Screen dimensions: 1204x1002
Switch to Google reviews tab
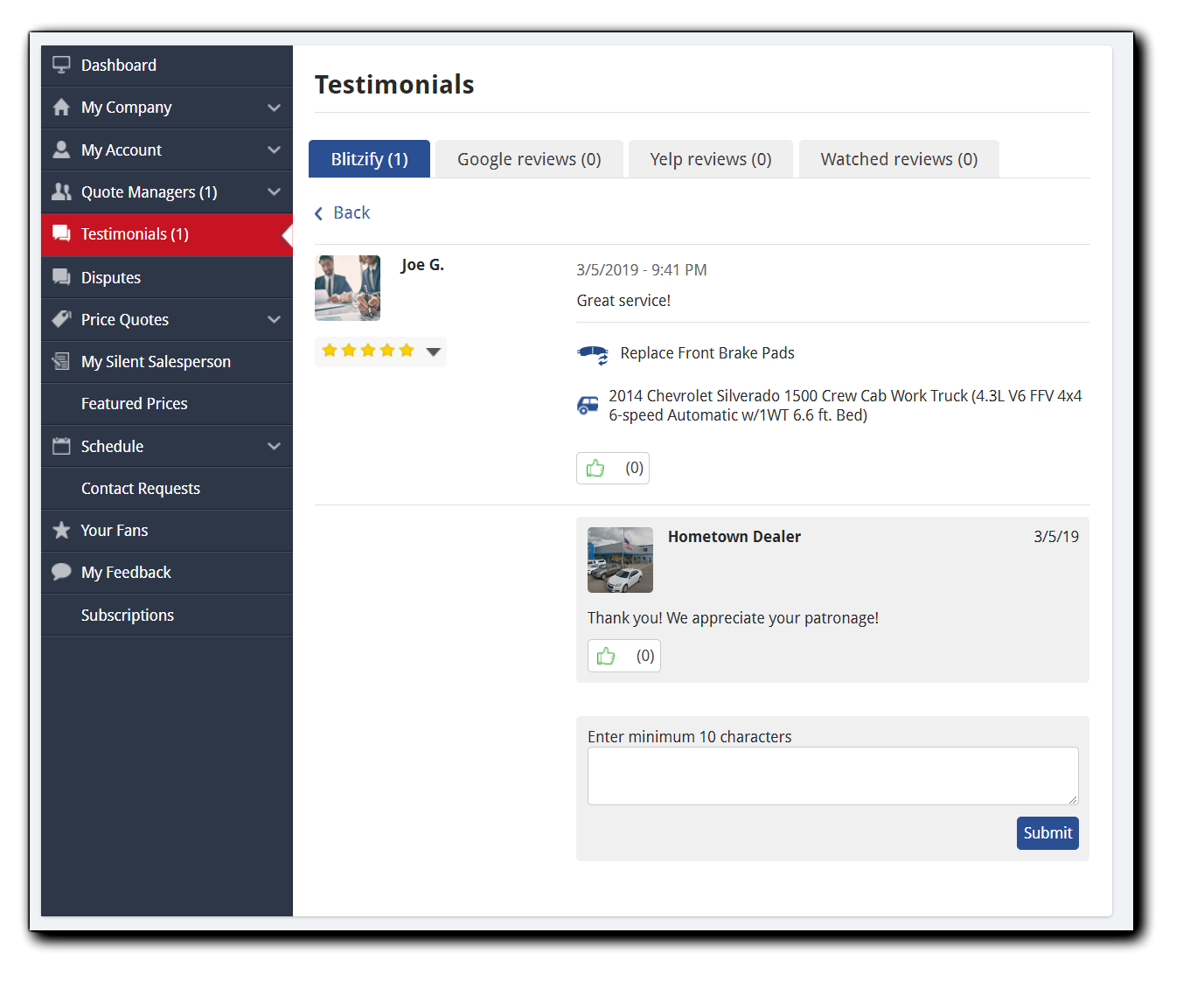point(529,159)
